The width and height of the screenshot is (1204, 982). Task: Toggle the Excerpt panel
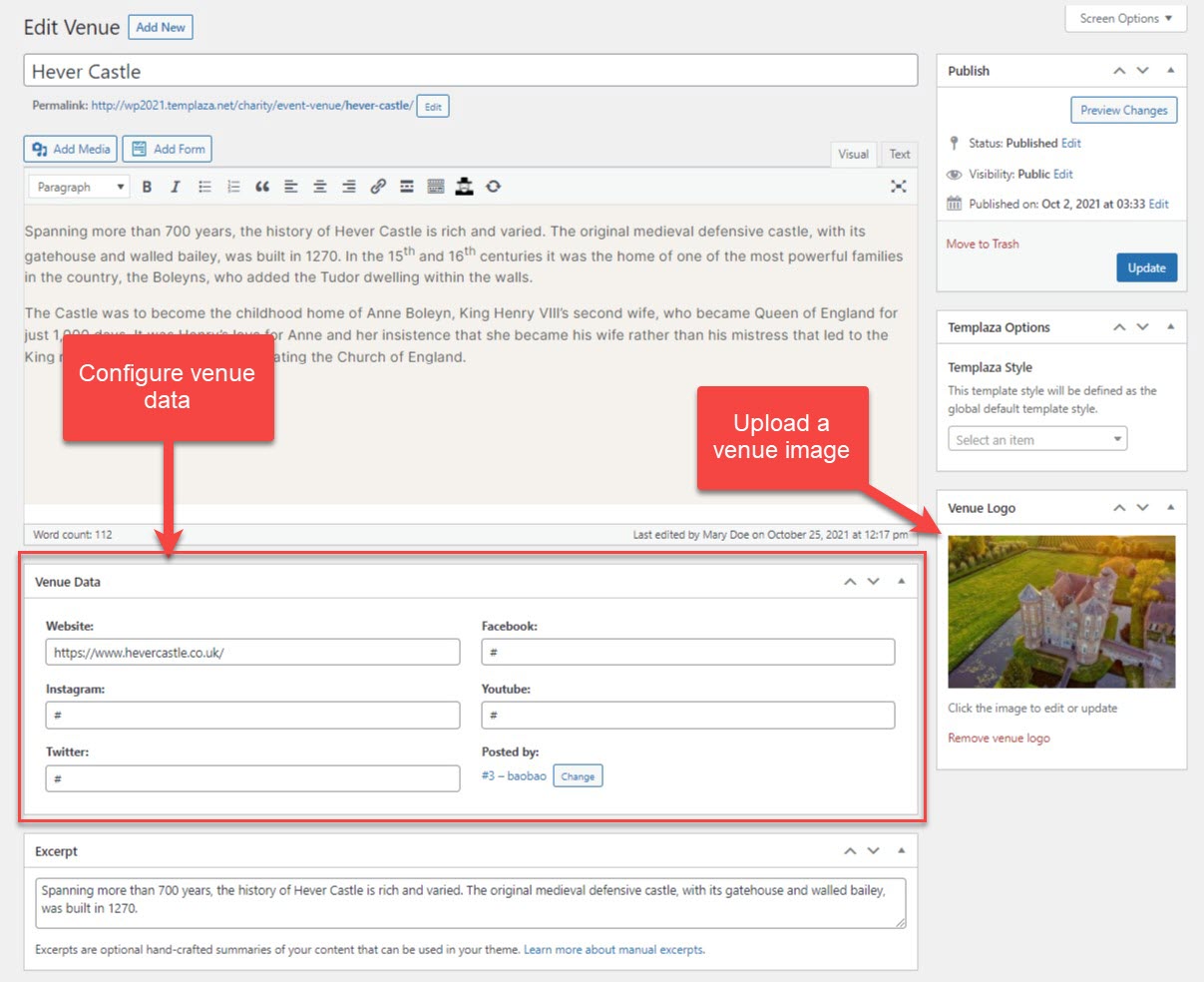click(902, 851)
